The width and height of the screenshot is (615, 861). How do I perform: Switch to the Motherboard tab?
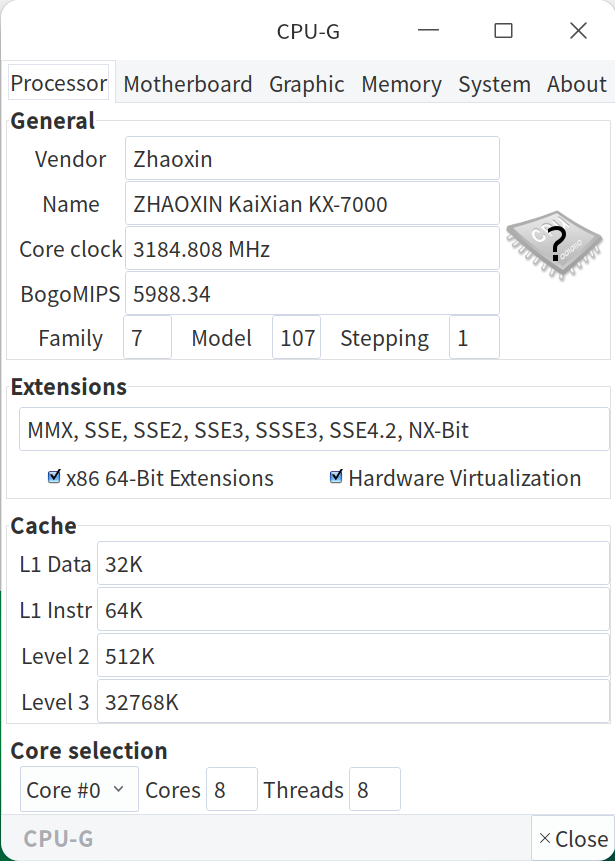tap(187, 85)
